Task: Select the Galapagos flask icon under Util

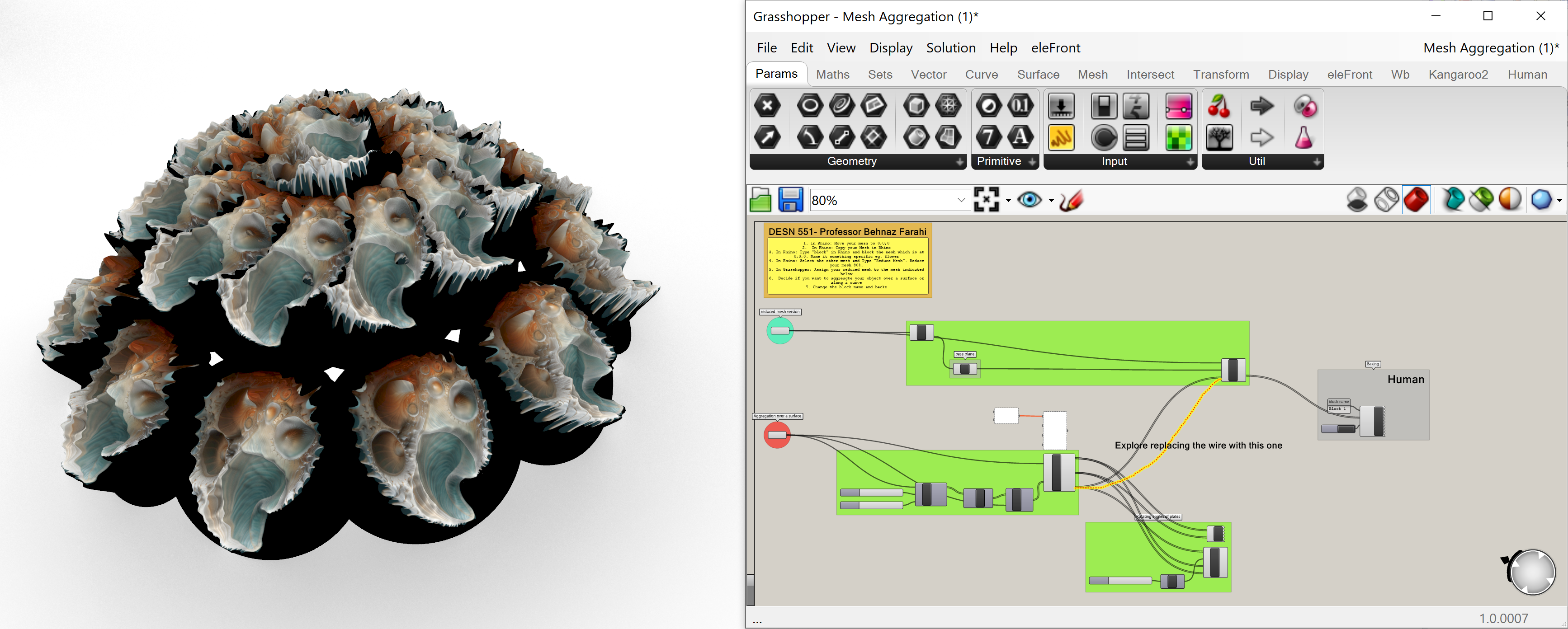Action: coord(1305,137)
